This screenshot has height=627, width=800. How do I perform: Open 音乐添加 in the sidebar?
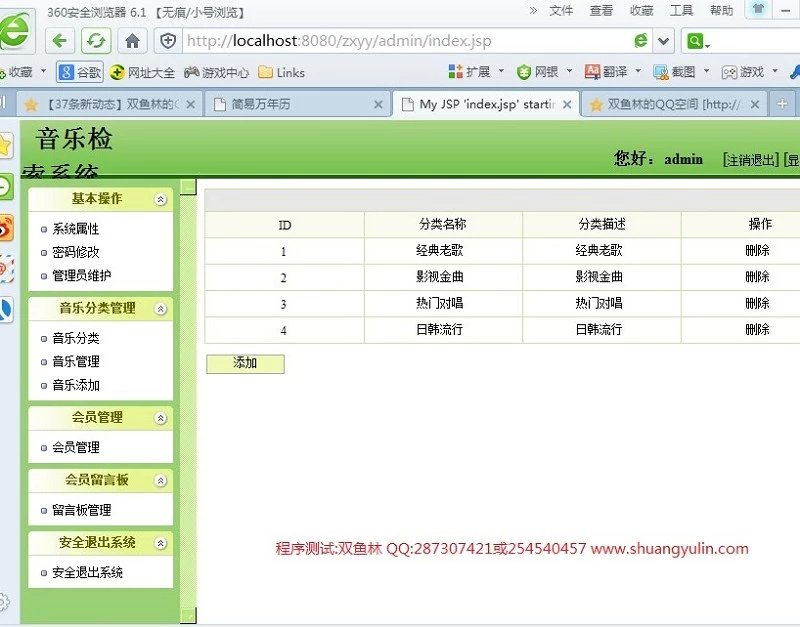[76, 385]
